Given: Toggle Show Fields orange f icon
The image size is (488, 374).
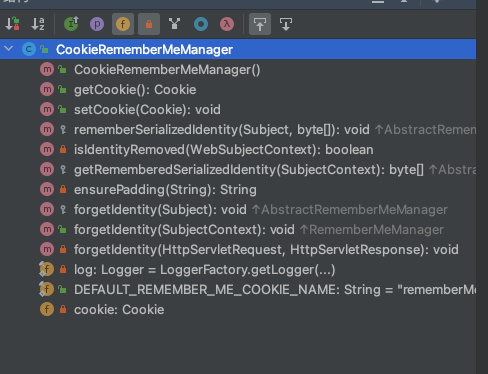Looking at the screenshot, I should [123, 24].
